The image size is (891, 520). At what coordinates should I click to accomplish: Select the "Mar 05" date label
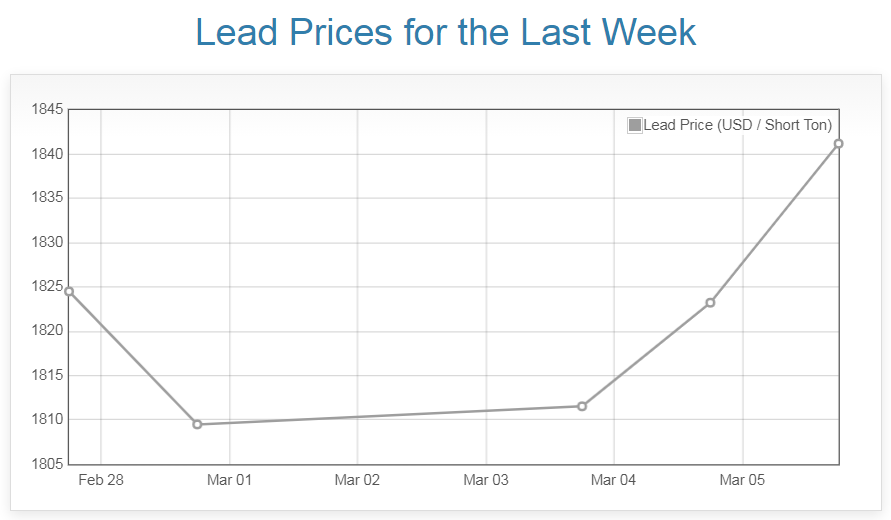pos(742,480)
